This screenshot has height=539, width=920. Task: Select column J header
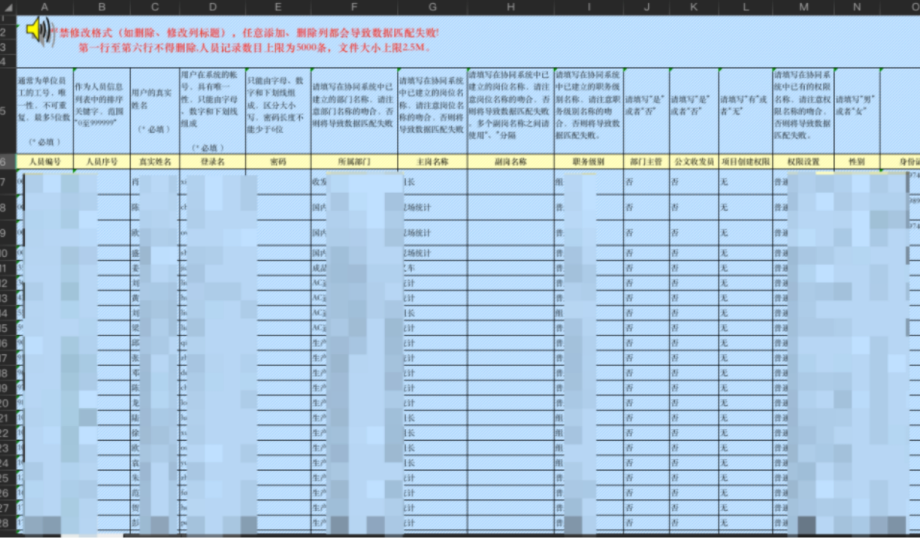point(646,7)
